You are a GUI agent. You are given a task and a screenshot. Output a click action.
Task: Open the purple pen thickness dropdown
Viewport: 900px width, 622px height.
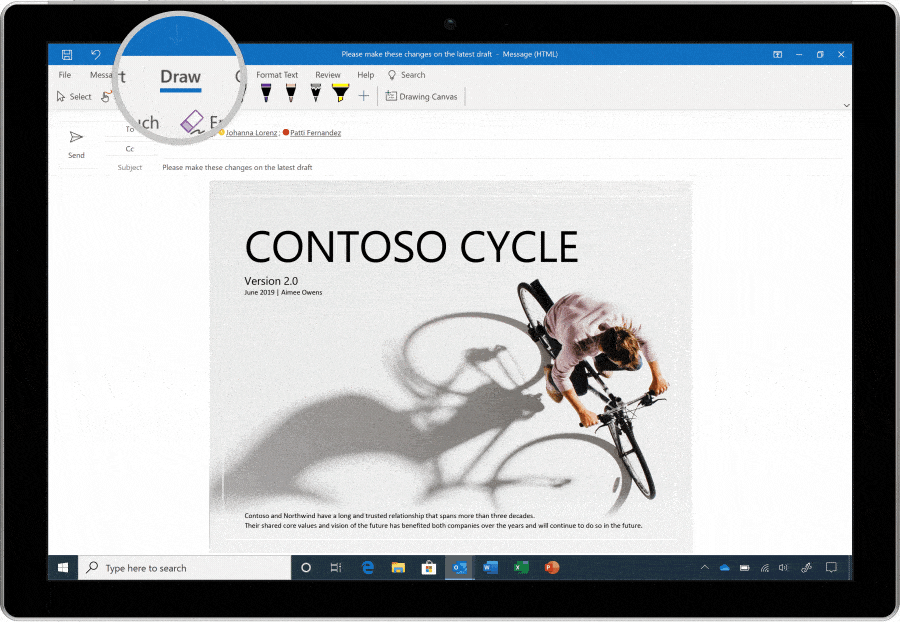point(265,99)
